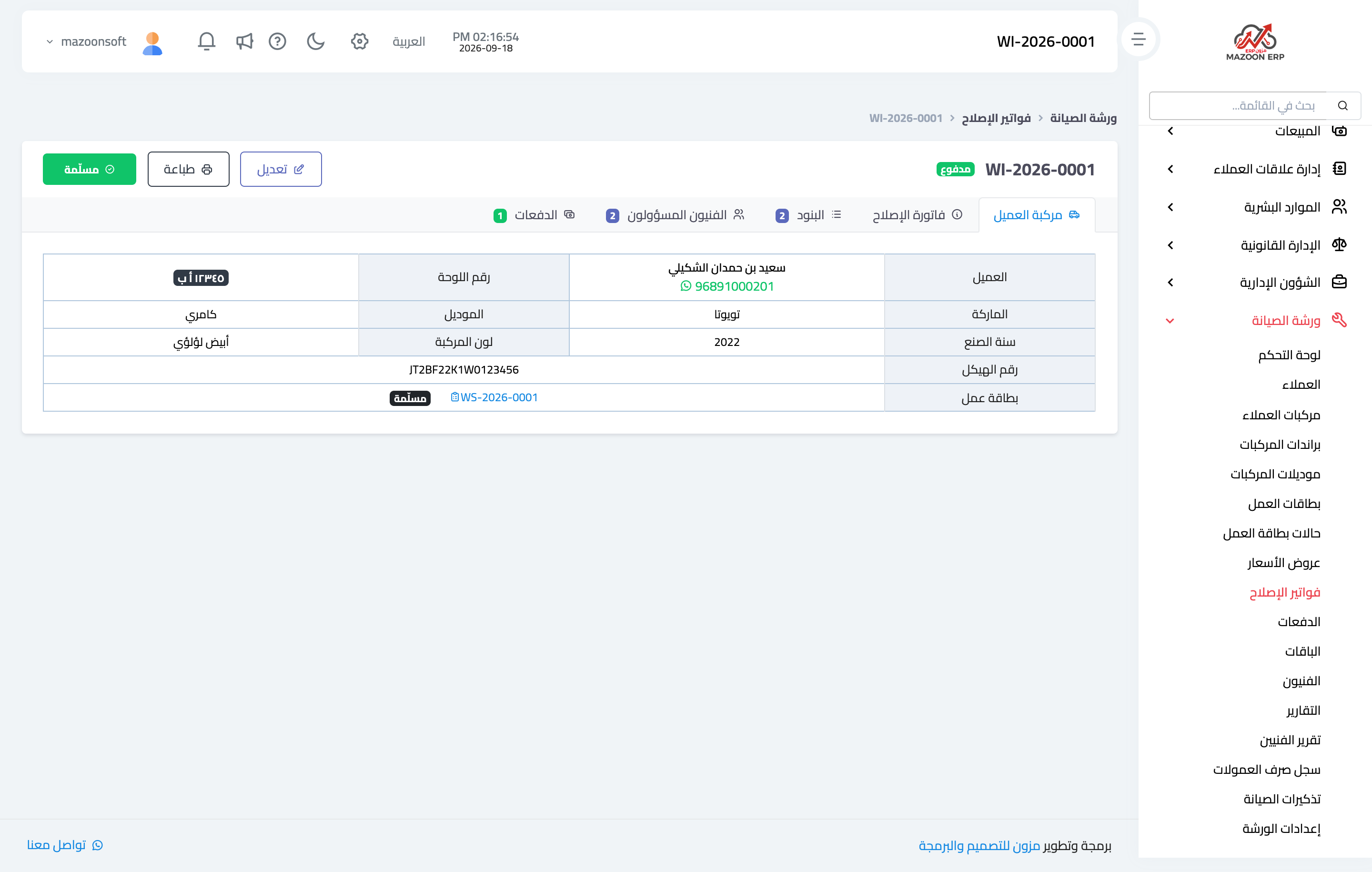Open تذكيرات الصيانة sidebar item

pyautogui.click(x=1282, y=800)
